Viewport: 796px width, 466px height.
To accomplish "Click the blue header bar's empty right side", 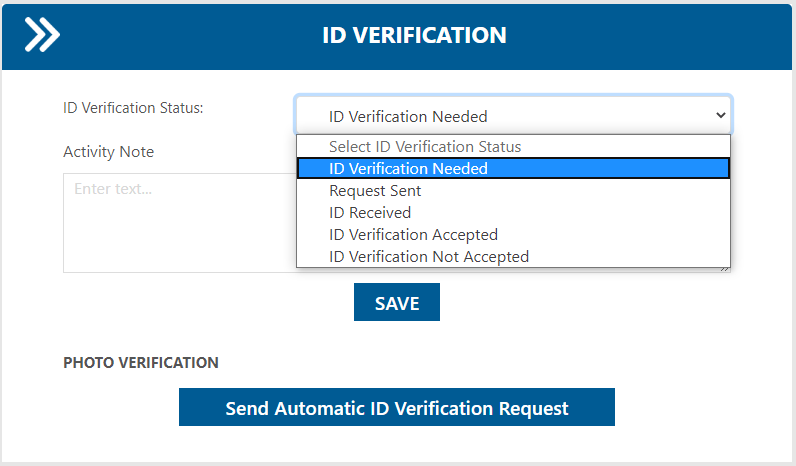I will [x=680, y=35].
